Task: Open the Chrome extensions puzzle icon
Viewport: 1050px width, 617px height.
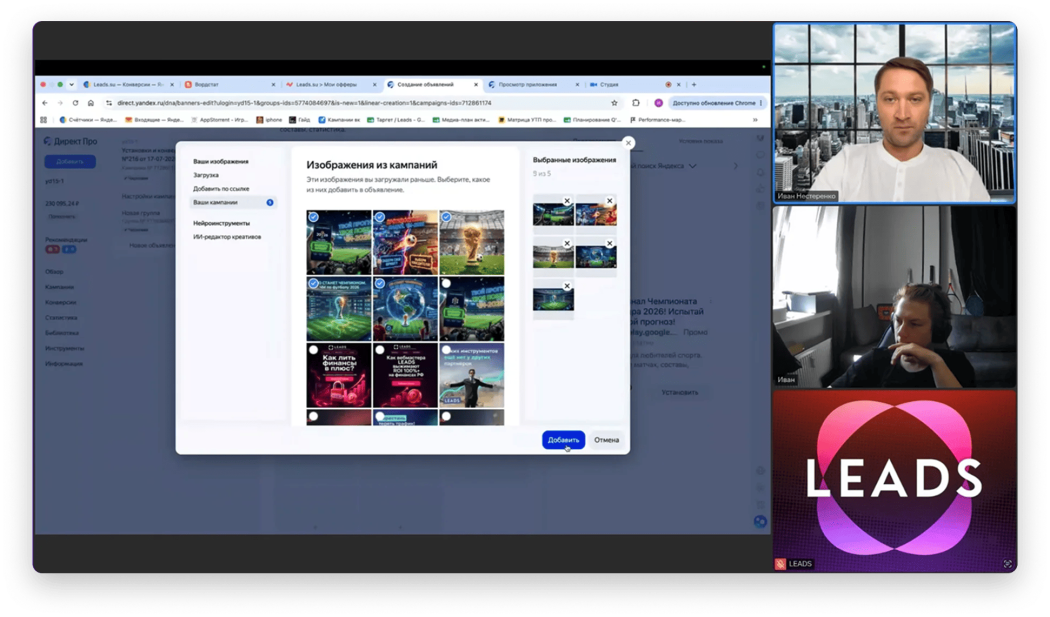Action: (x=636, y=103)
